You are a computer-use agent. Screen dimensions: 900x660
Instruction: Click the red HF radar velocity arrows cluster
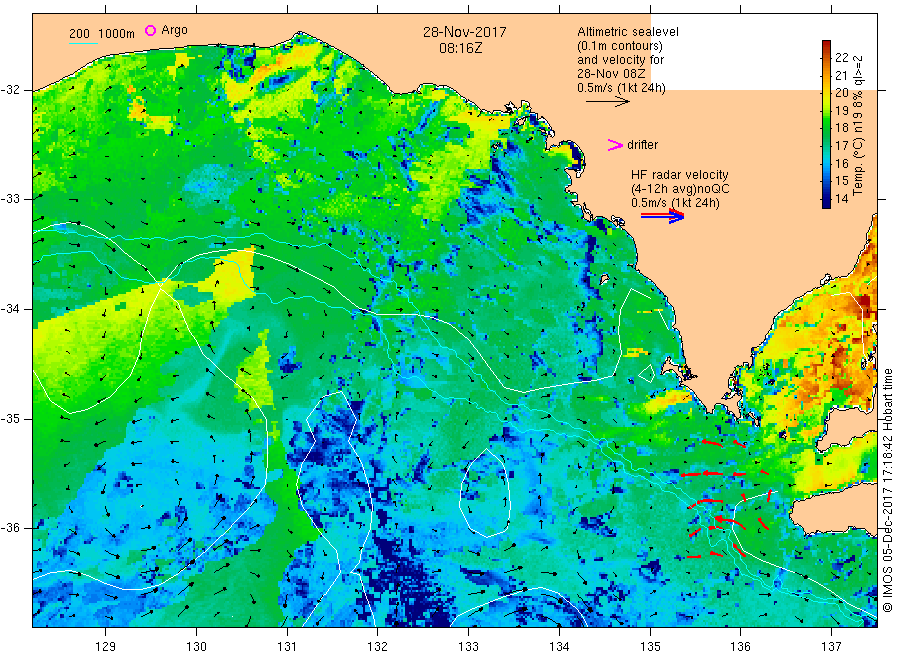tap(728, 499)
